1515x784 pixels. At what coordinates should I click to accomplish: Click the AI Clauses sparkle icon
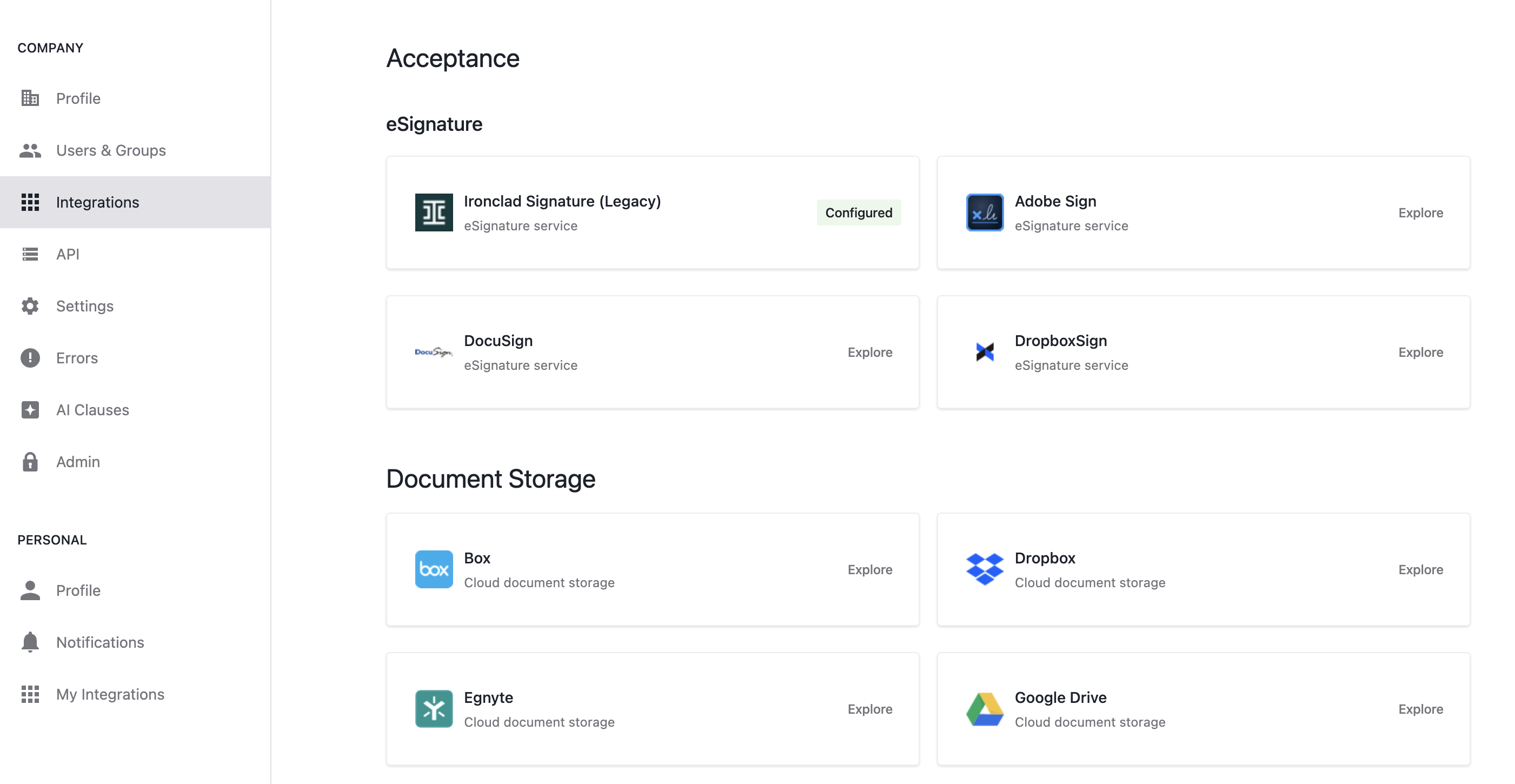coord(30,410)
